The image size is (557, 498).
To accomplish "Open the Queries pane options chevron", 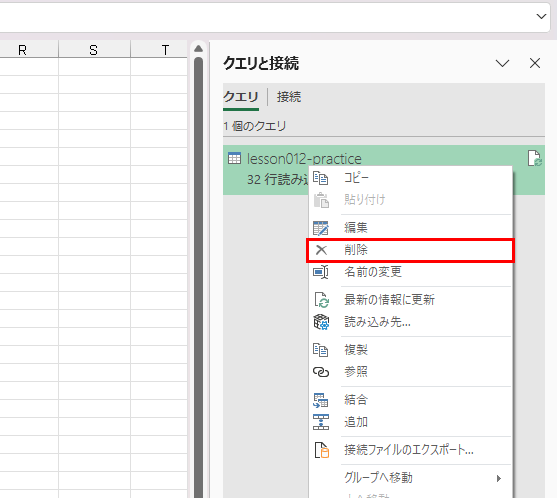I will pyautogui.click(x=502, y=64).
